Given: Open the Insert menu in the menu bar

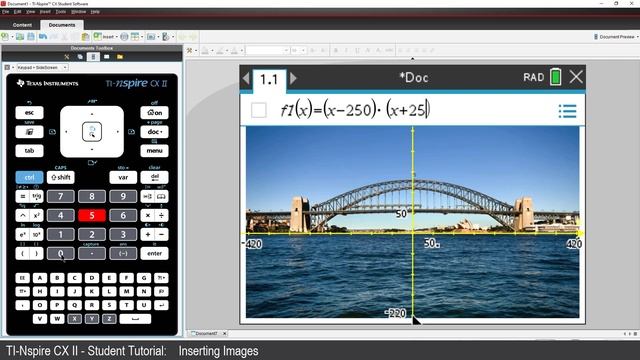Looking at the screenshot, I should click(x=45, y=12).
